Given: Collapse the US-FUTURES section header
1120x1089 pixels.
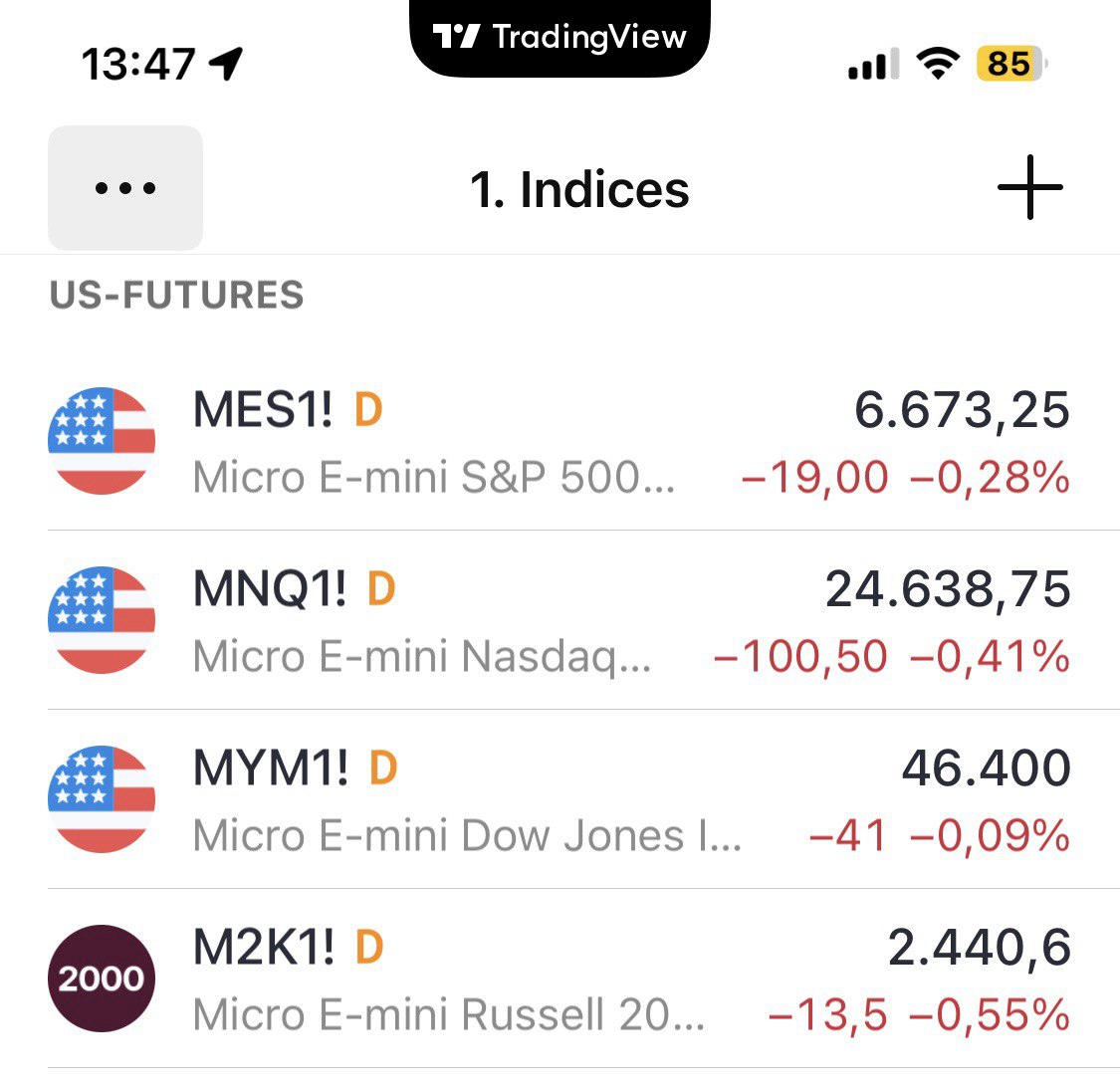Looking at the screenshot, I should [177, 296].
